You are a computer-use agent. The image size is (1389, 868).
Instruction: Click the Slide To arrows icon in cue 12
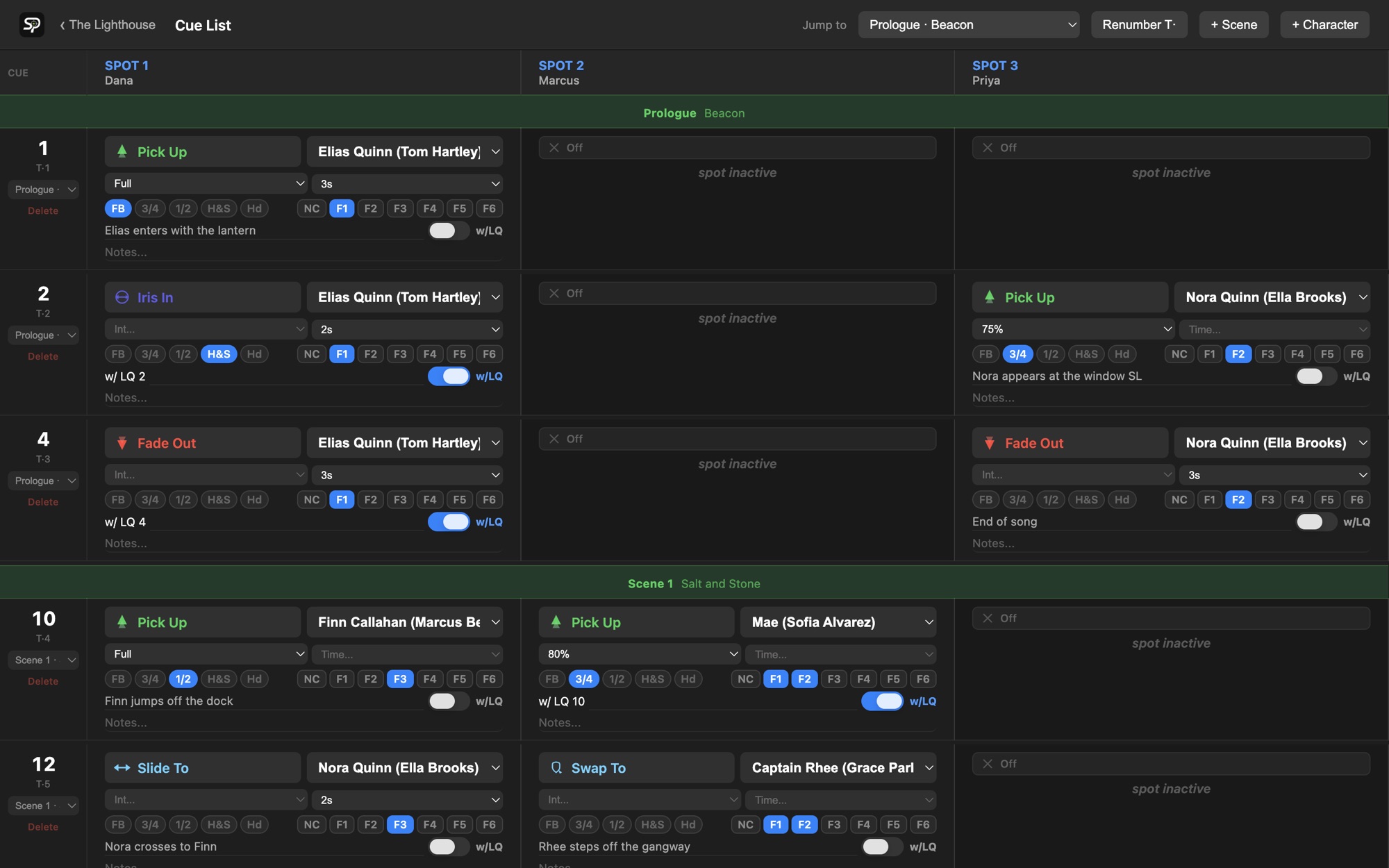click(x=122, y=768)
